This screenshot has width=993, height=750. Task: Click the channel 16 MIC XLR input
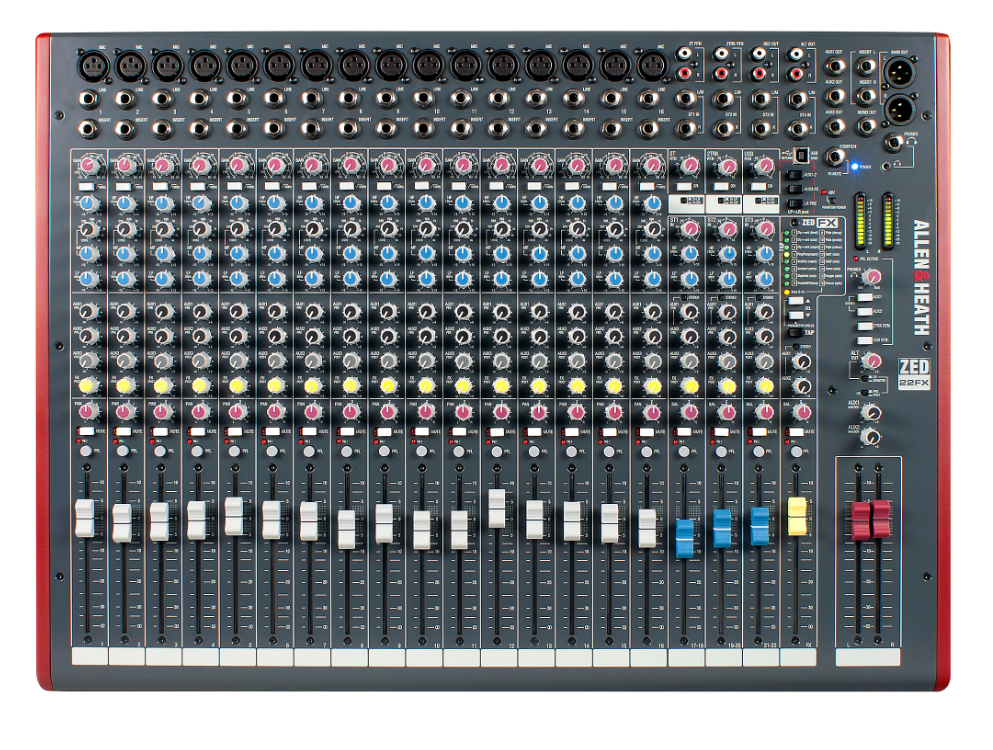coord(653,66)
